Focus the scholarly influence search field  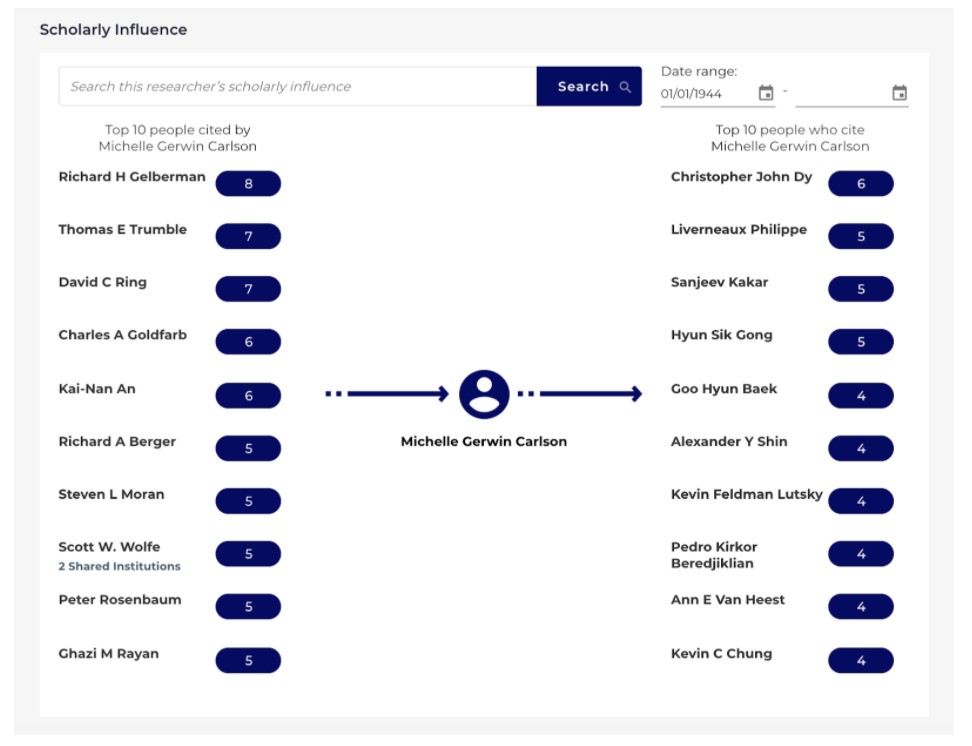[298, 86]
